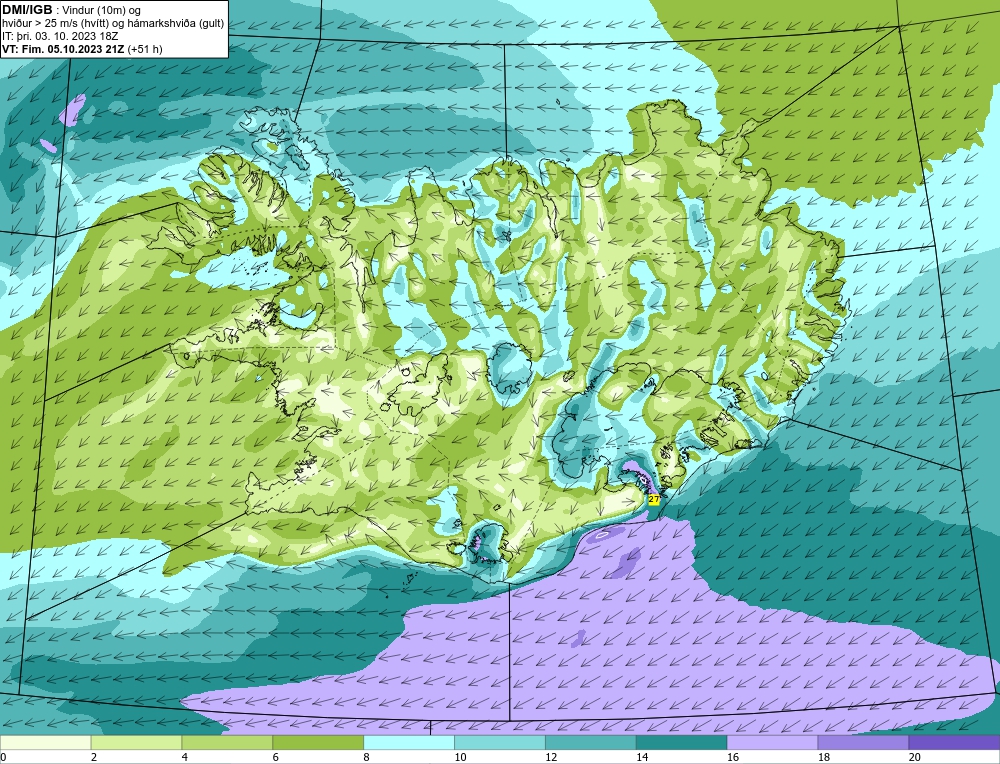Select the 10–12 m/s teal swatch
Viewport: 1000px width, 764px height.
499,742
